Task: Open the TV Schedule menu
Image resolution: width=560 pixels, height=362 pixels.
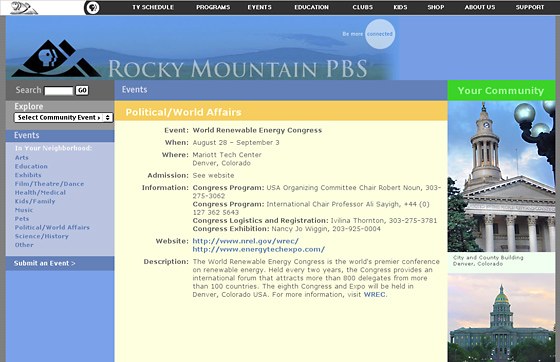Action: tap(153, 7)
